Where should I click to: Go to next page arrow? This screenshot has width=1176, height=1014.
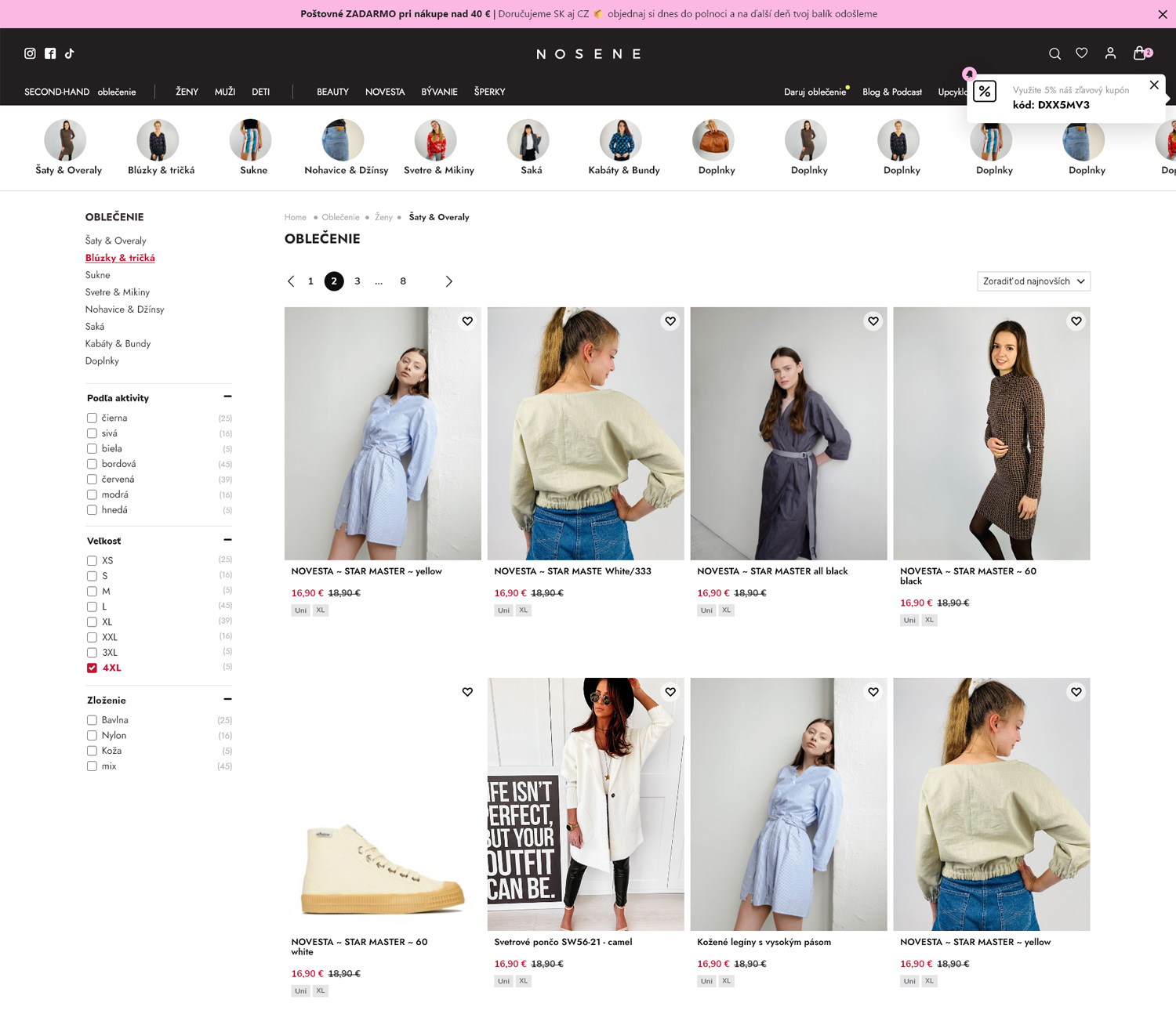tap(449, 281)
